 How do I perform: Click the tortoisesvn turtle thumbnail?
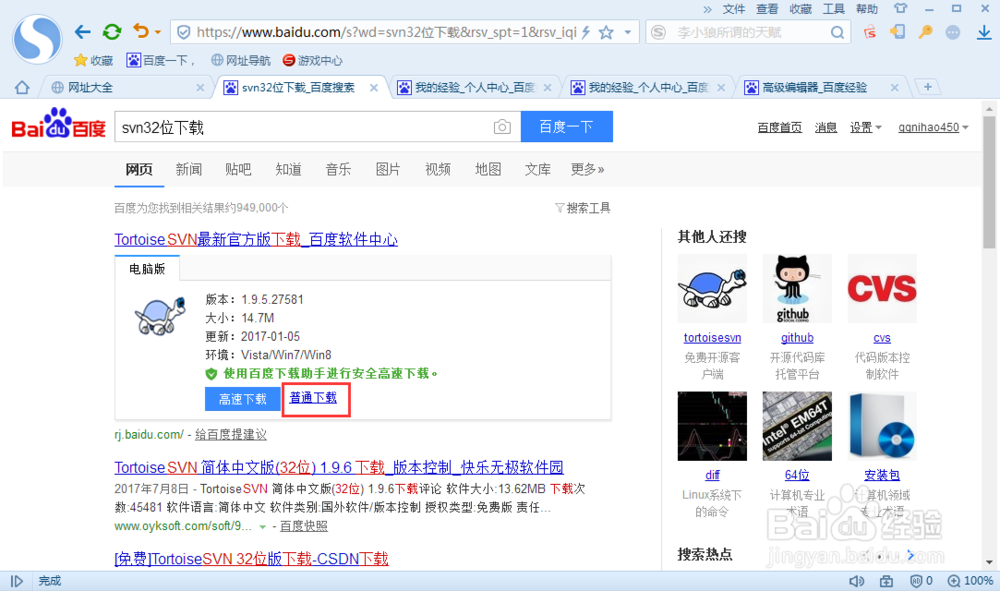pos(712,288)
